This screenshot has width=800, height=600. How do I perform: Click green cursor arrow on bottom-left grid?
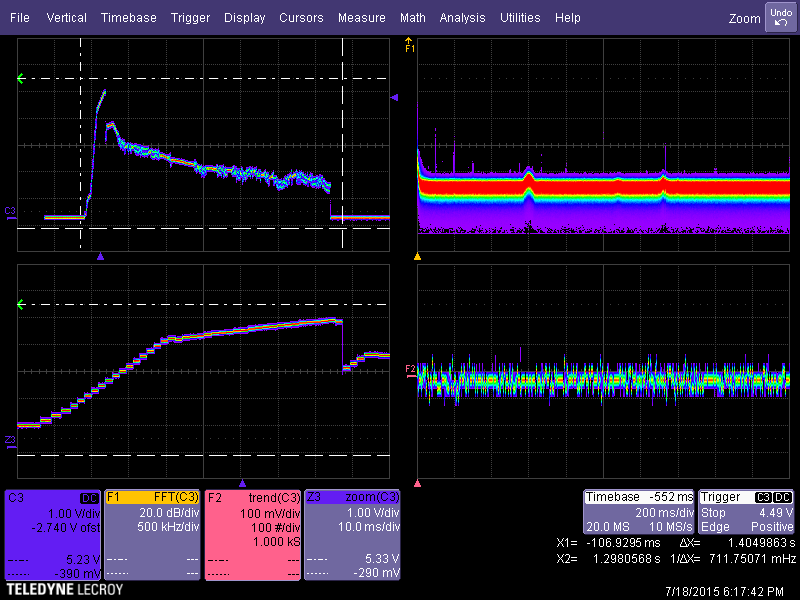coord(21,304)
